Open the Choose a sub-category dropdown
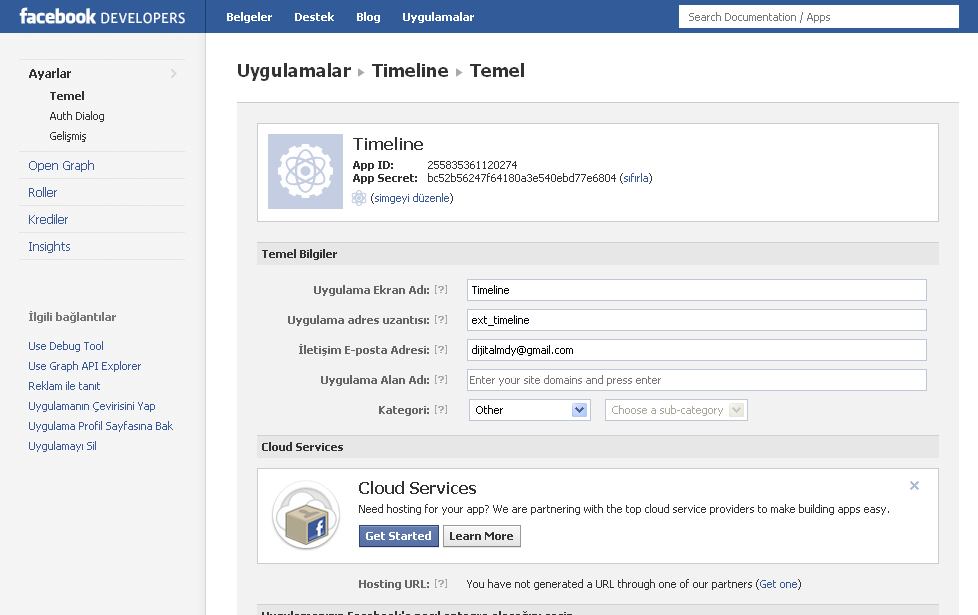The width and height of the screenshot is (978, 615). point(676,410)
